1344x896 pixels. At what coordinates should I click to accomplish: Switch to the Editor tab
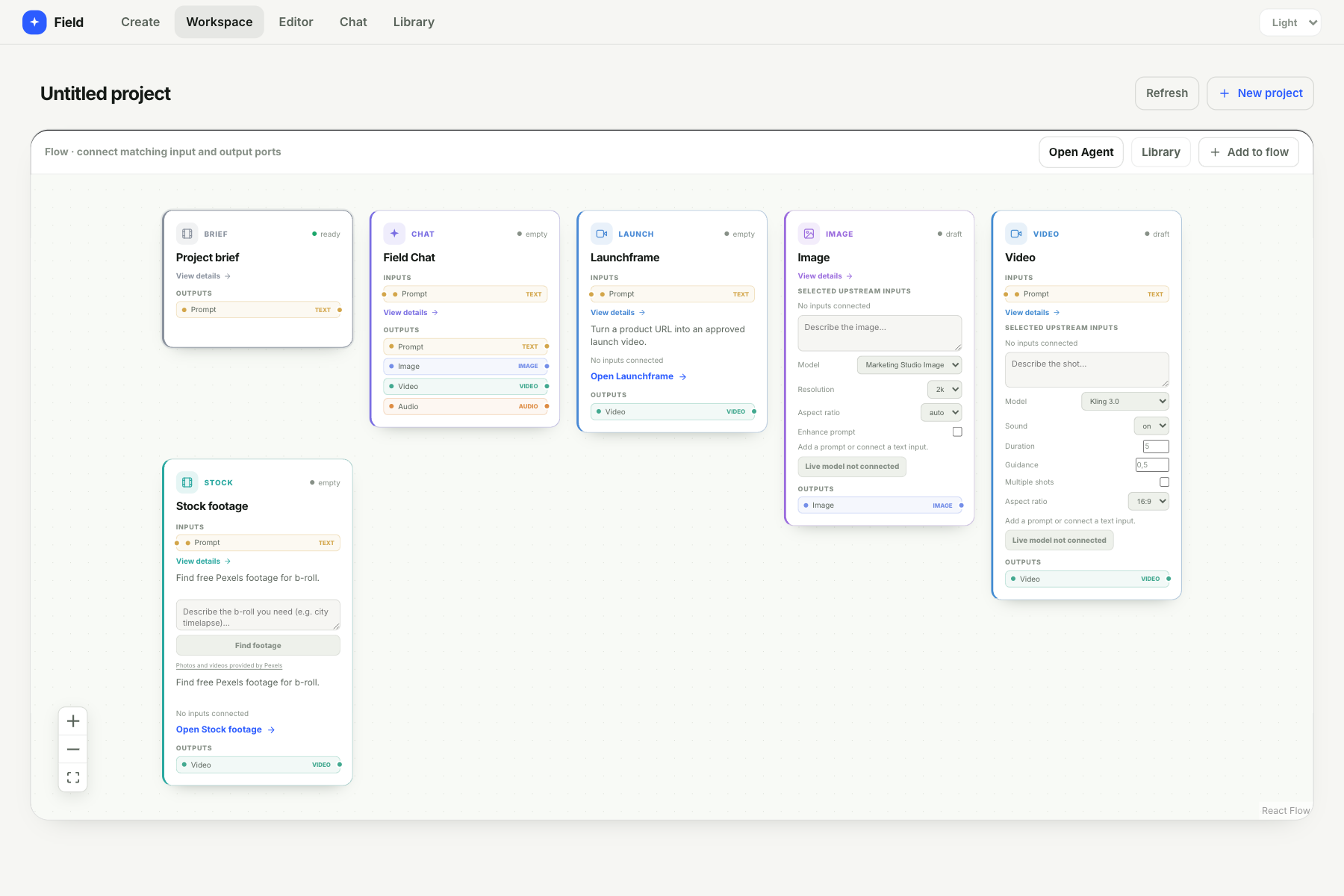coord(296,22)
